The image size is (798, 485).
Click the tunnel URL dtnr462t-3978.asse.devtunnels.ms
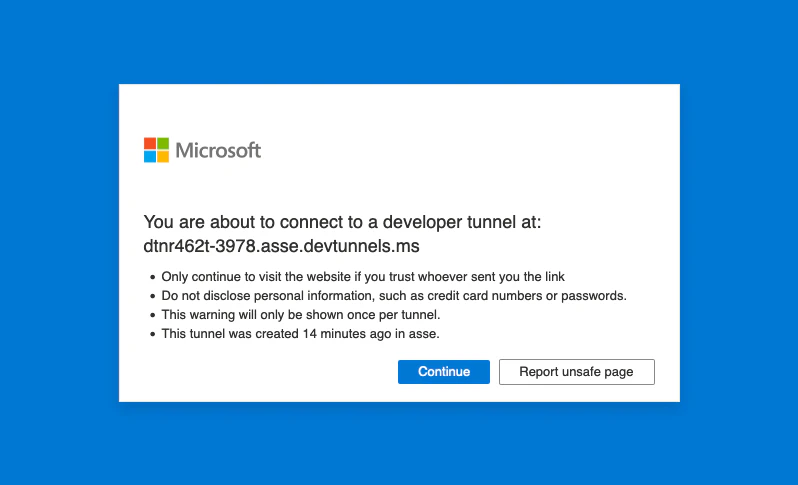click(281, 246)
